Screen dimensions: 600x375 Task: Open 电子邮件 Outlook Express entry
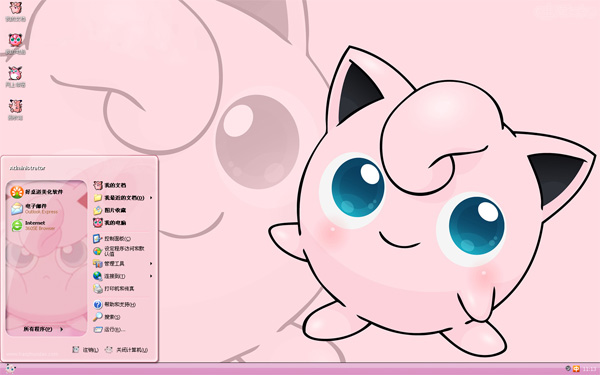34,209
